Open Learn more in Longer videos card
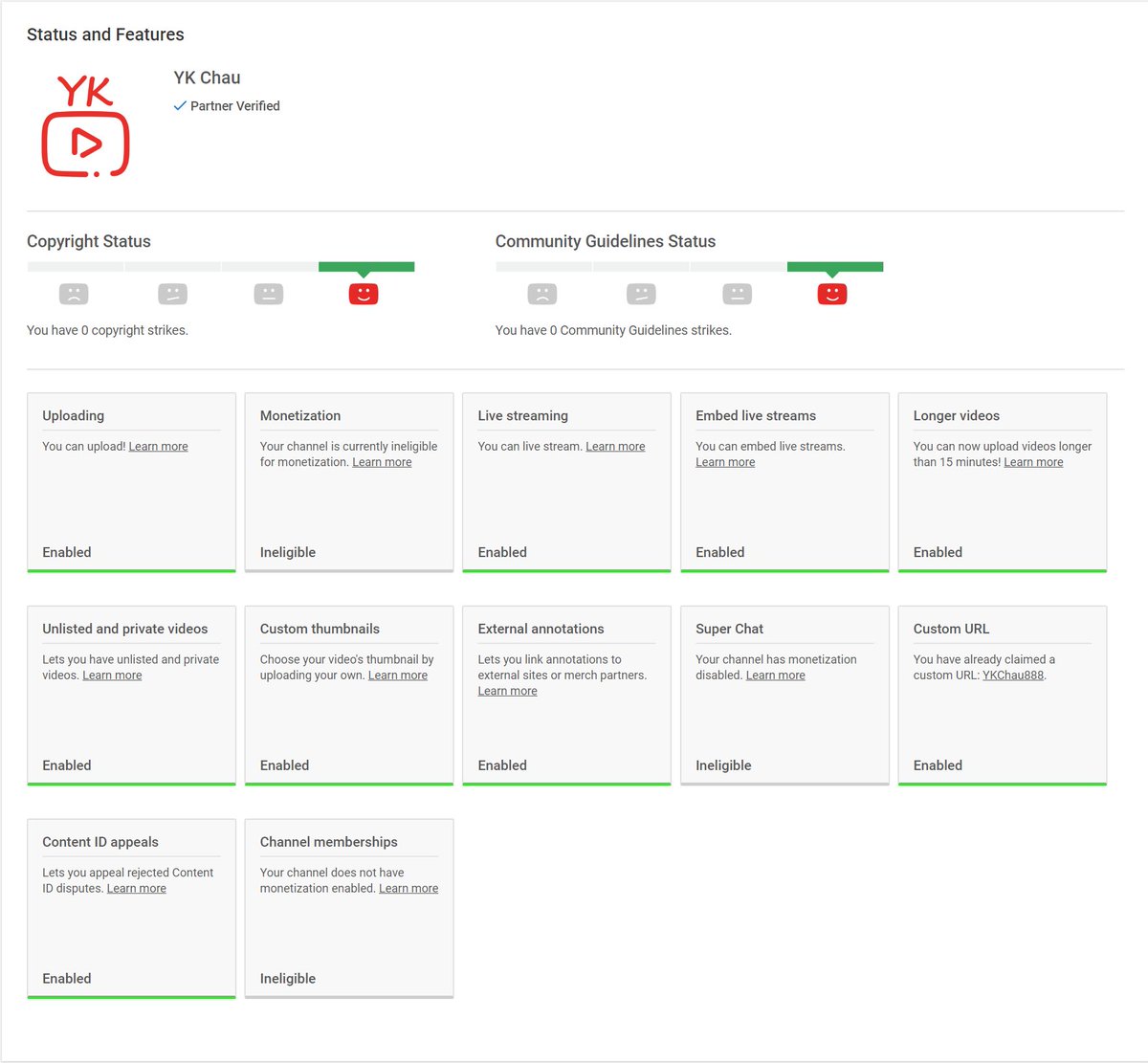The height and width of the screenshot is (1063, 1148). pyautogui.click(x=1033, y=462)
